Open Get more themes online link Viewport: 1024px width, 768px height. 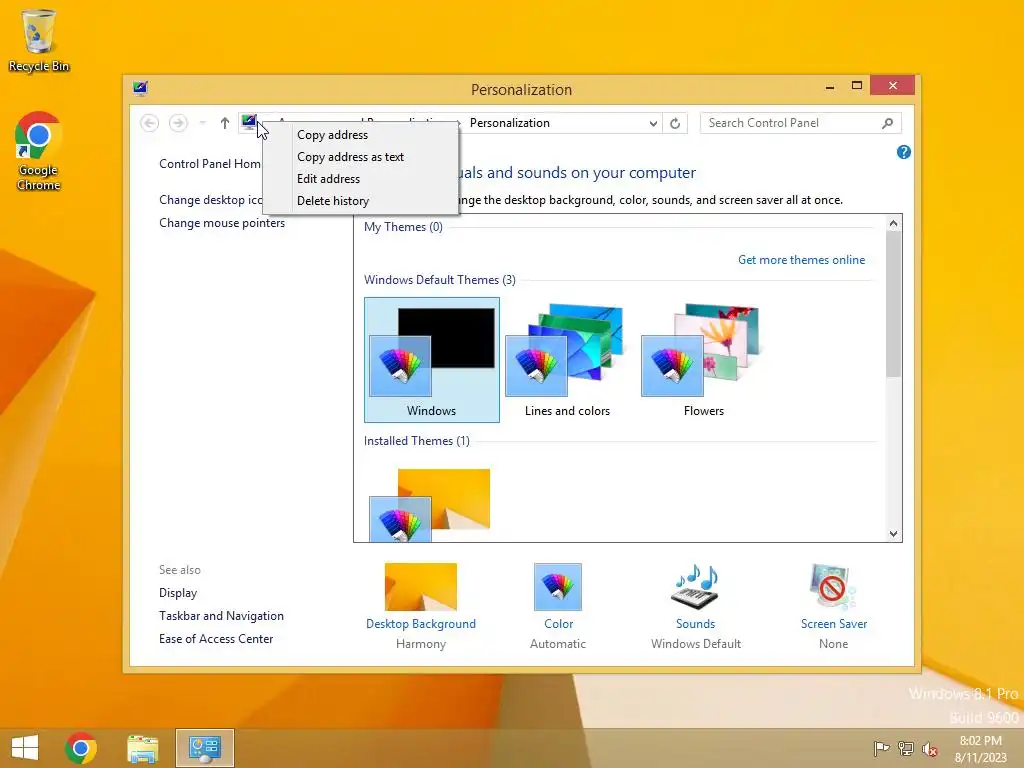(801, 260)
